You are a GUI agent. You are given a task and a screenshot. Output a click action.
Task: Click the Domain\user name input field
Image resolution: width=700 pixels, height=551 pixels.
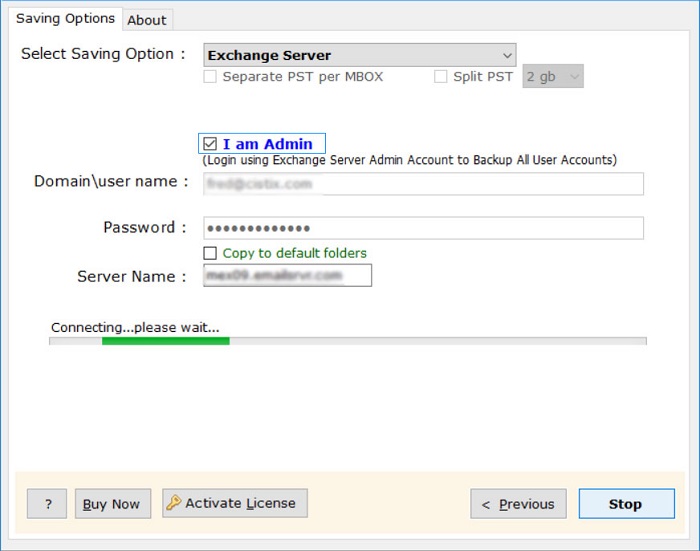(x=423, y=184)
